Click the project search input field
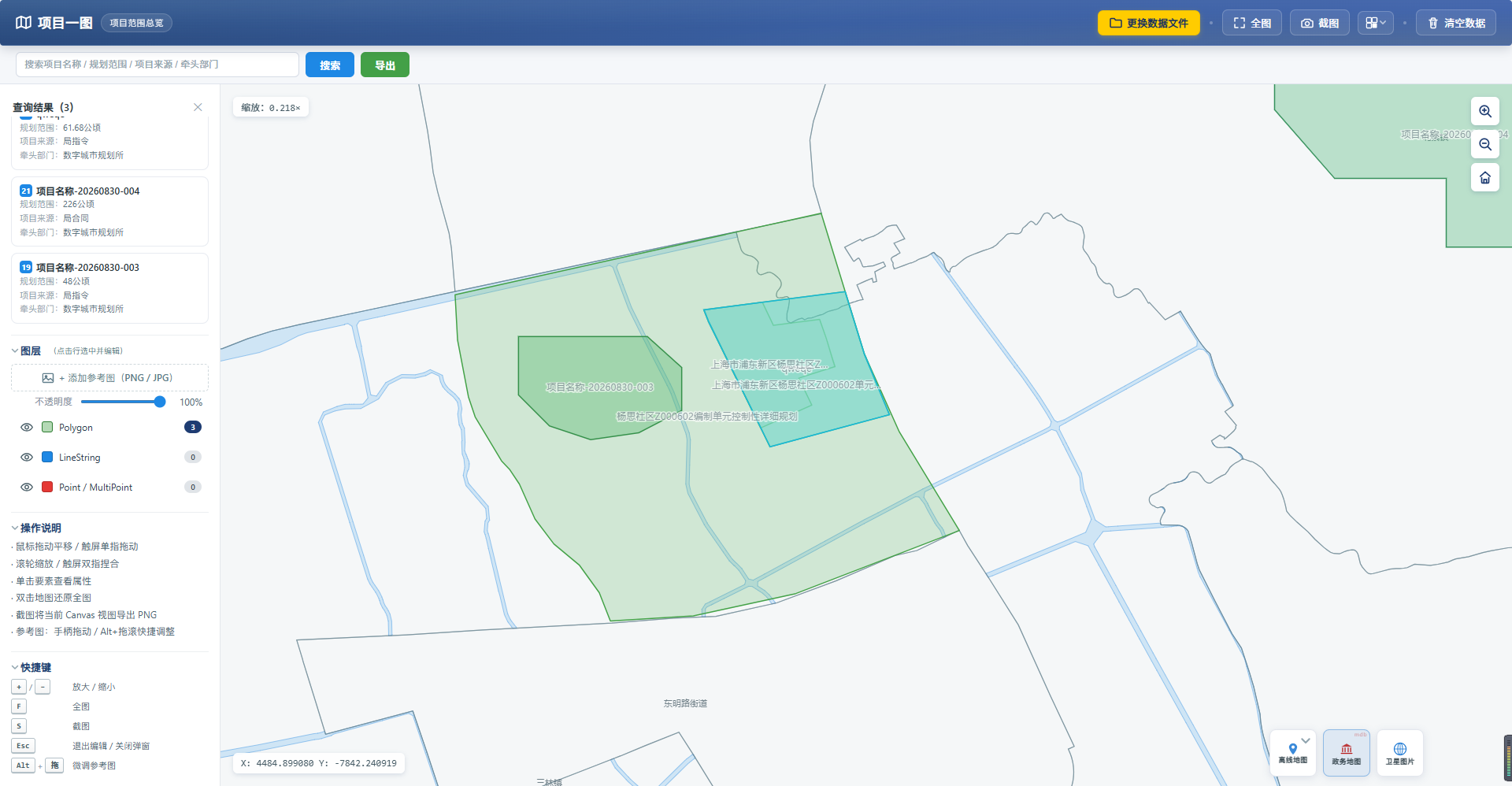Viewport: 1512px width, 786px height. pyautogui.click(x=157, y=65)
